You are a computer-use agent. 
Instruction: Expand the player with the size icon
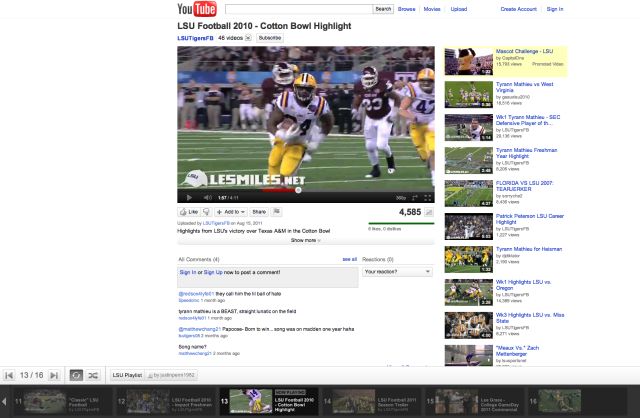(x=415, y=198)
